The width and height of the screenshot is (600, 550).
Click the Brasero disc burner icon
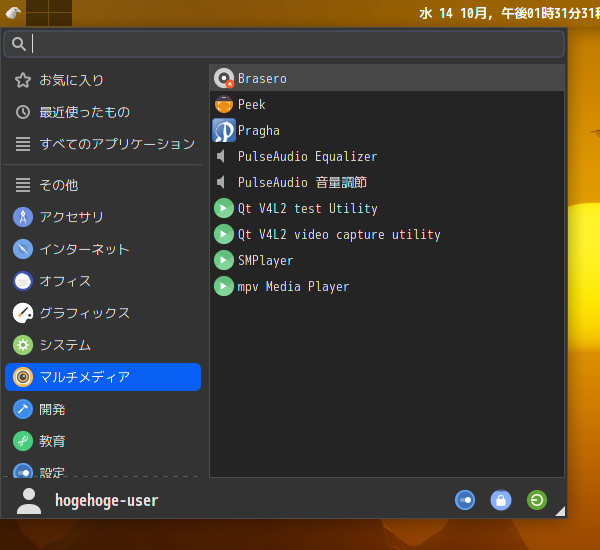224,78
